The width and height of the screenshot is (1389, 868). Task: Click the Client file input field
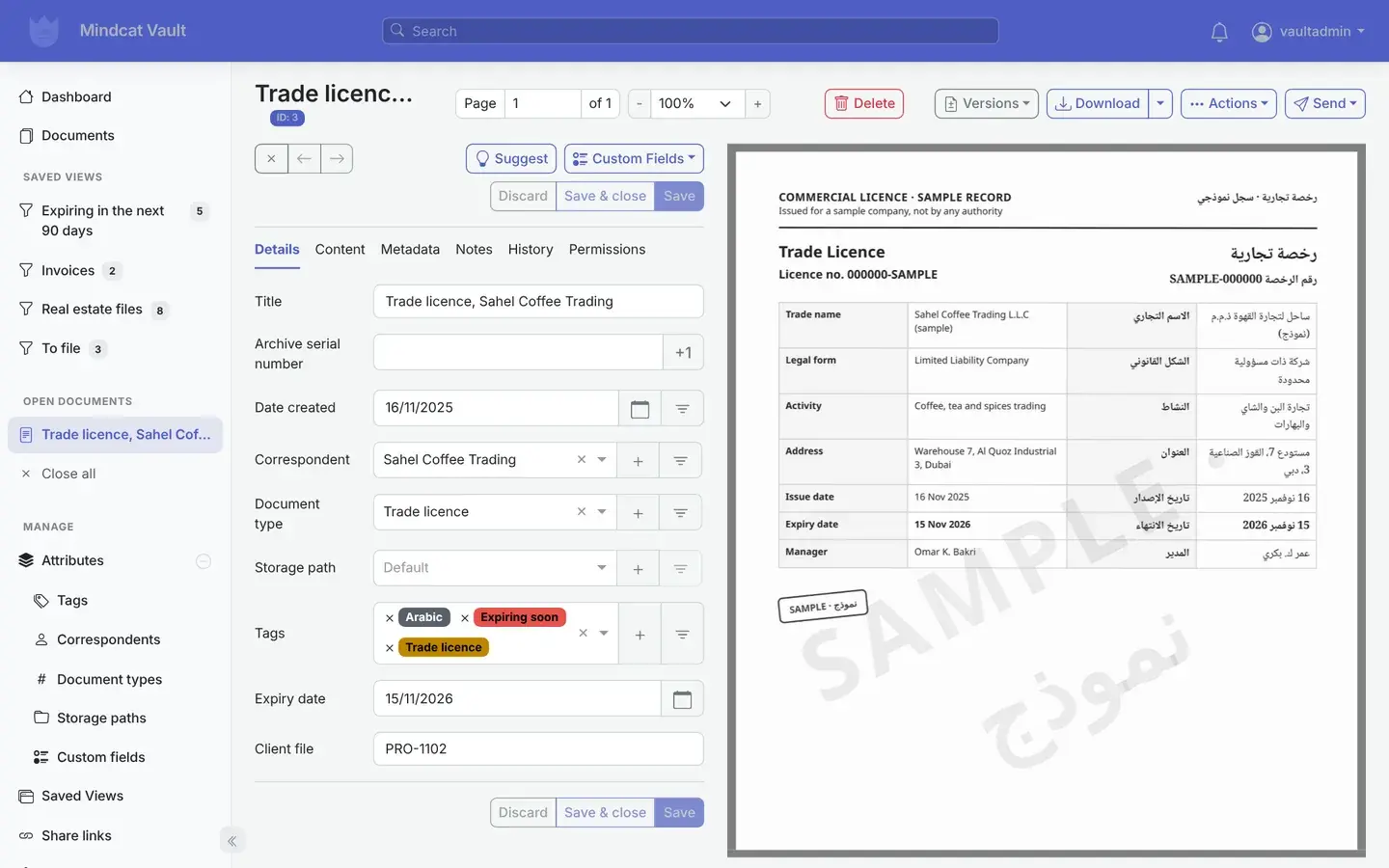538,749
